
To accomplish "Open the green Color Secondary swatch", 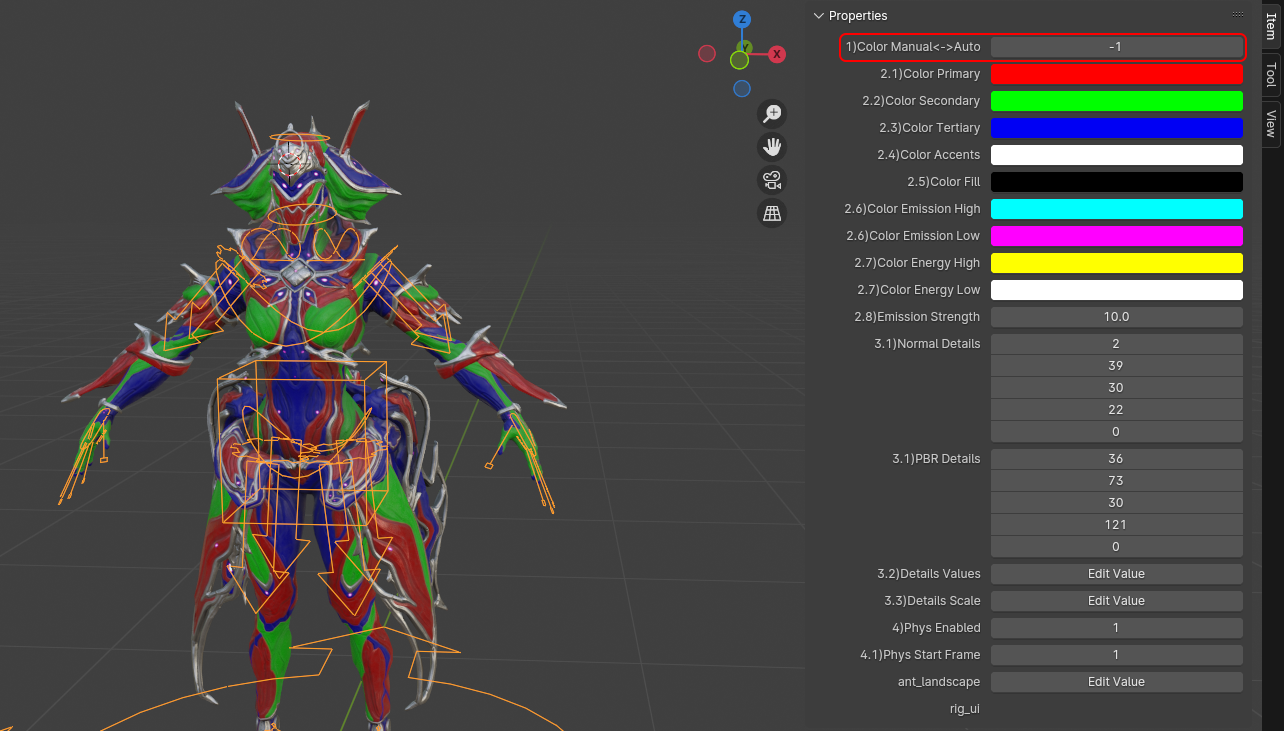I will click(x=1116, y=101).
